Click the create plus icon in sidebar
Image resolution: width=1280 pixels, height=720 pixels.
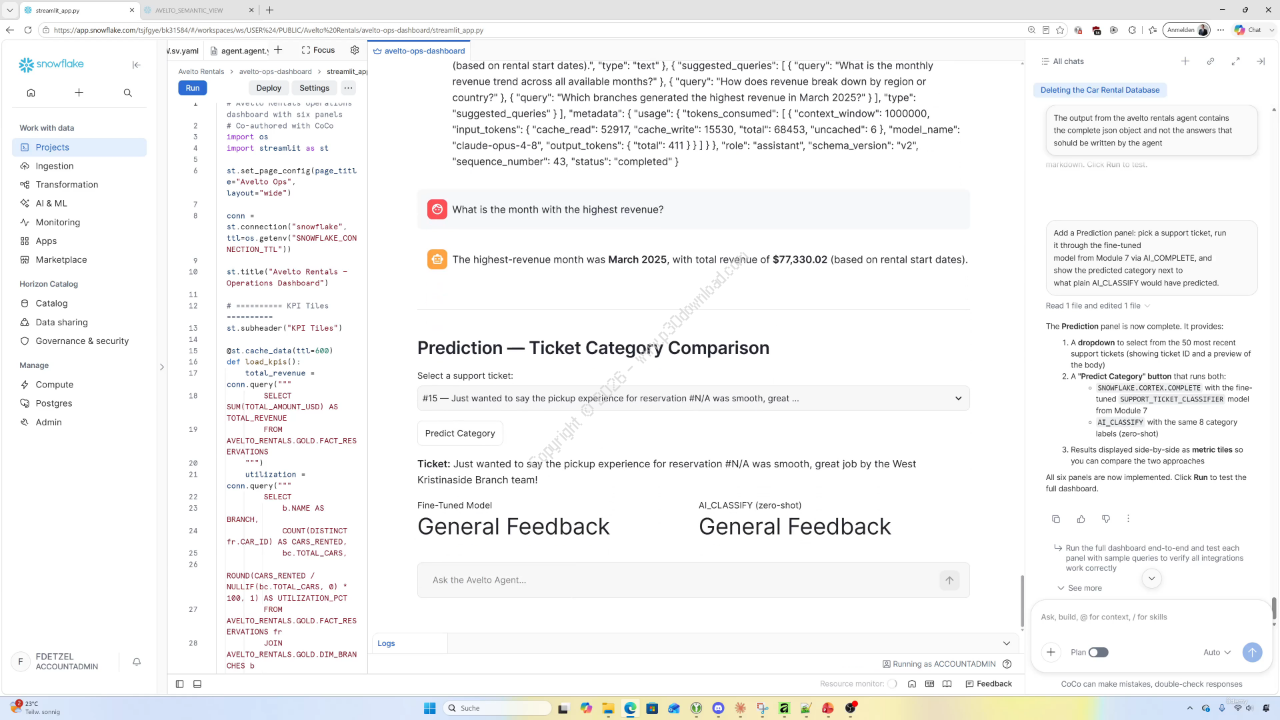(79, 93)
